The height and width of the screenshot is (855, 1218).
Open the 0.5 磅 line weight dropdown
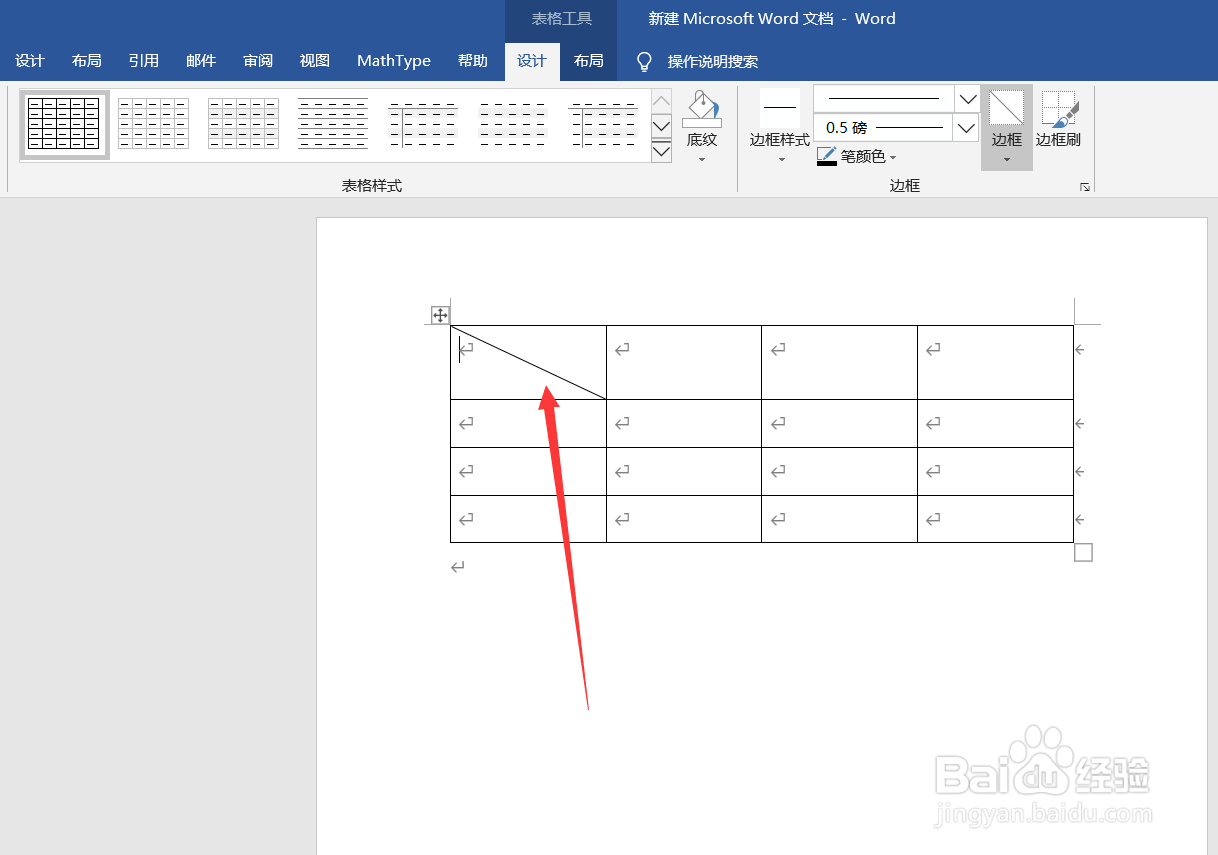[966, 128]
